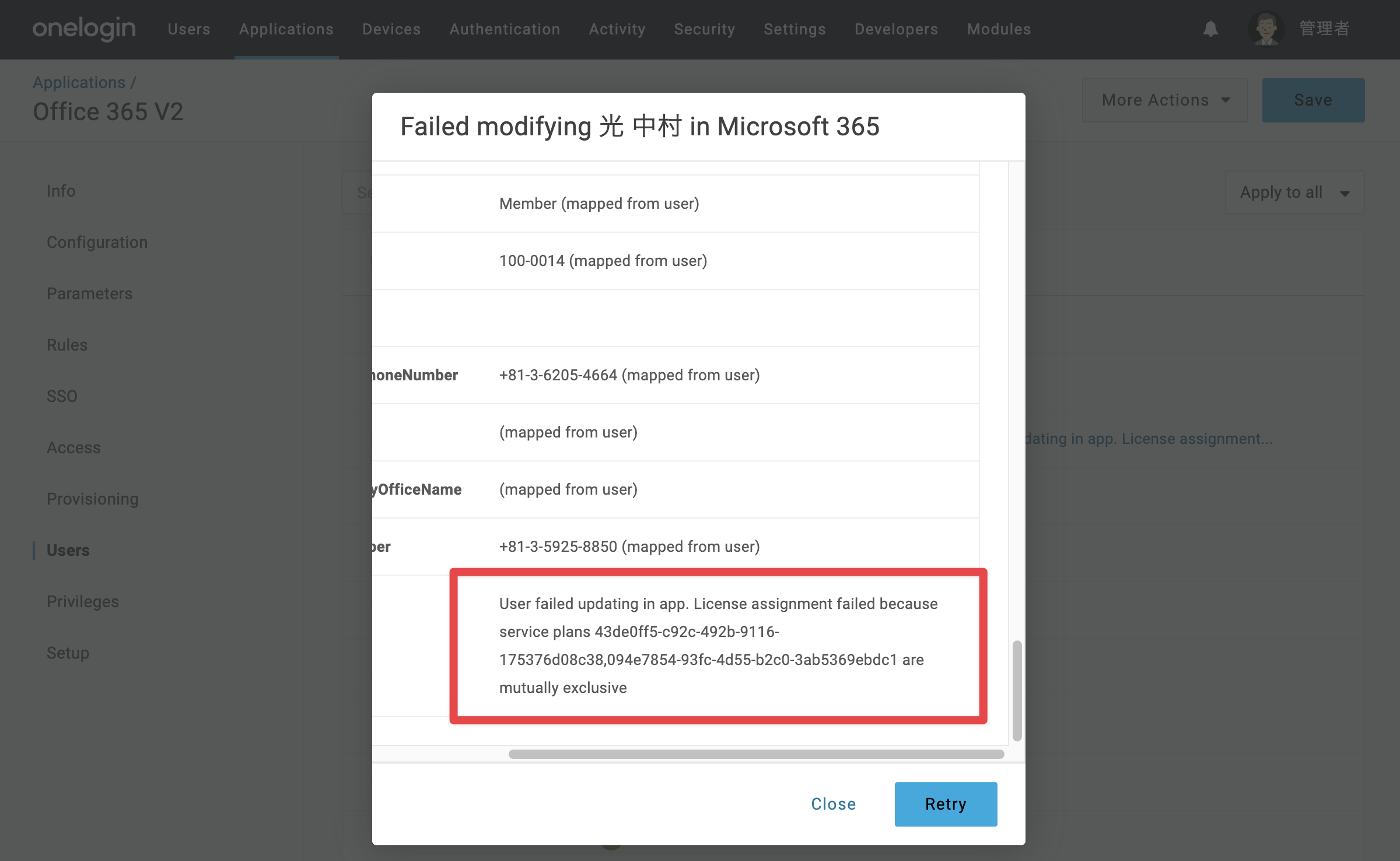Open the notifications bell
This screenshot has width=1400, height=861.
[1210, 29]
